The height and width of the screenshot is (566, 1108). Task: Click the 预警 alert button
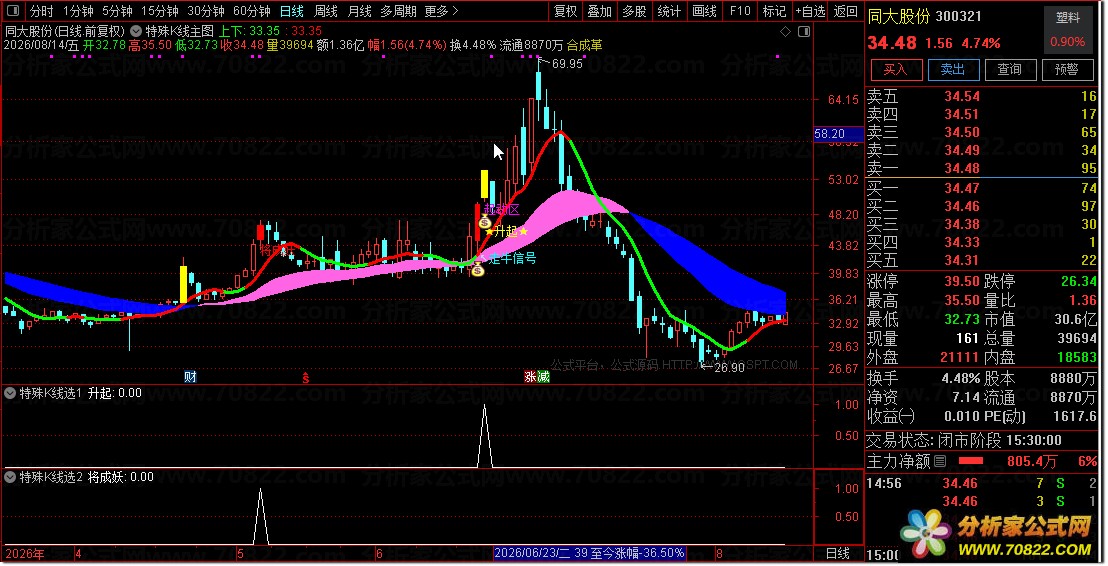(1066, 69)
